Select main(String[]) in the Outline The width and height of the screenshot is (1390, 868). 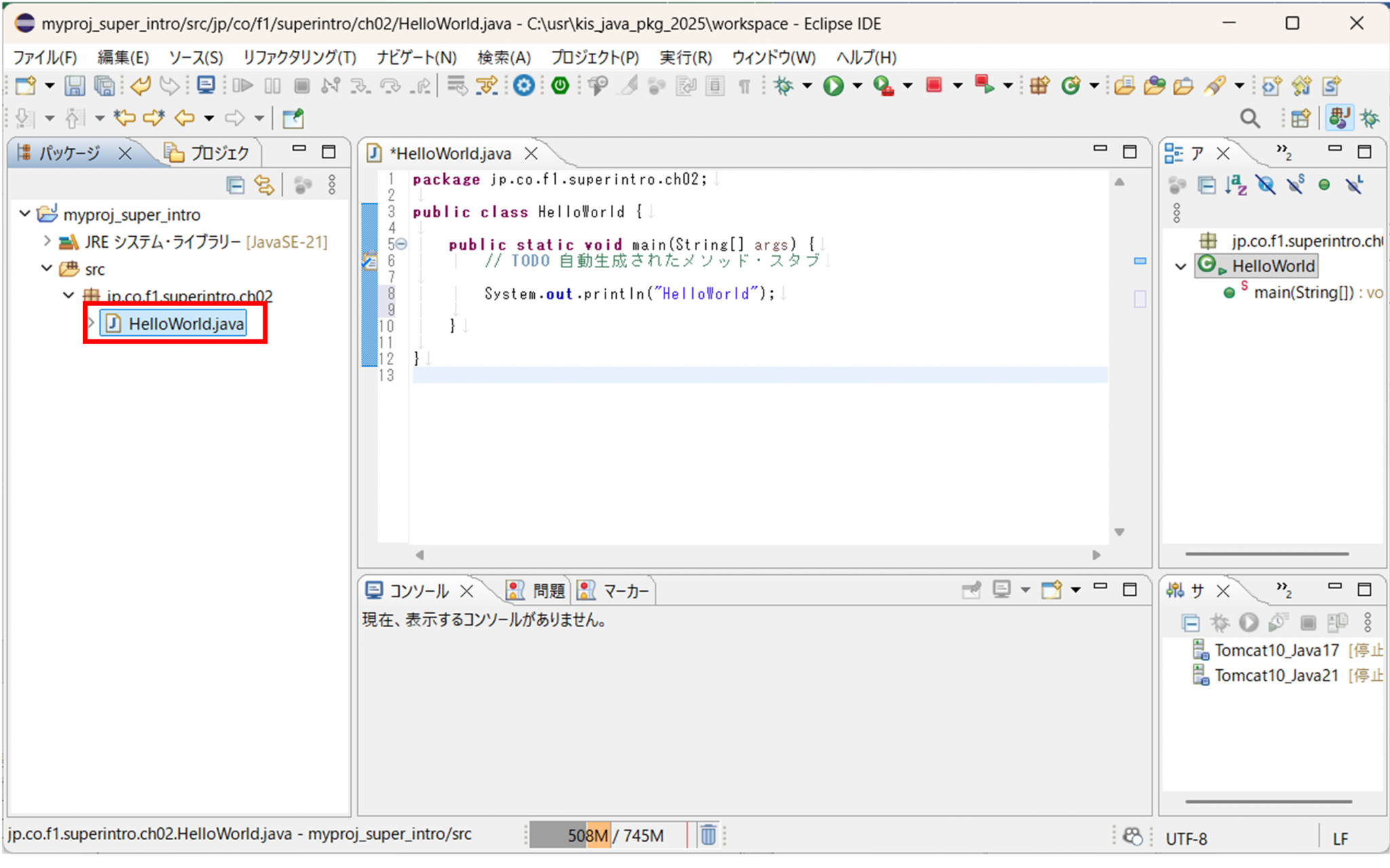point(1303,293)
